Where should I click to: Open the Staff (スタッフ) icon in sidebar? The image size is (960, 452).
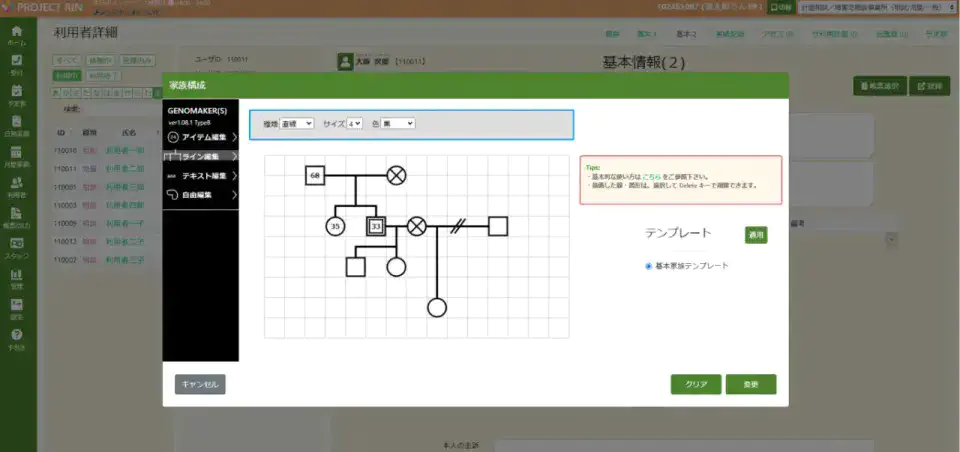click(17, 243)
